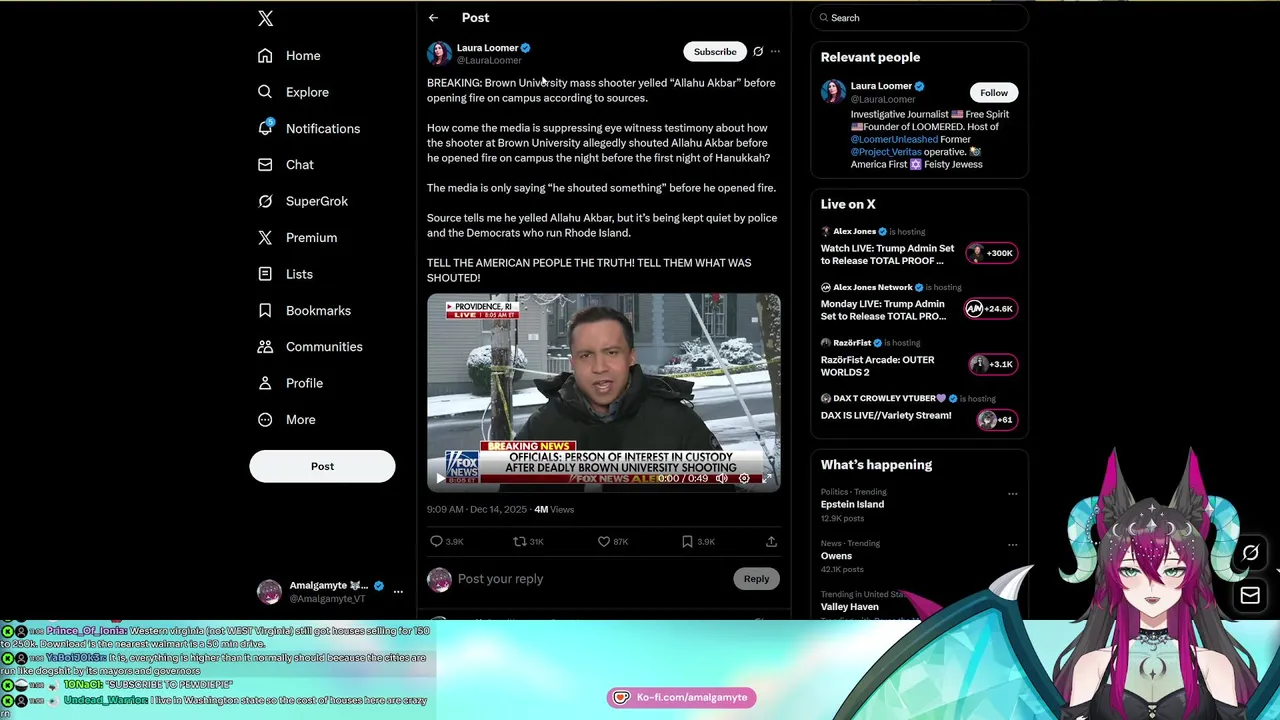Play the Fox News video
The height and width of the screenshot is (720, 1280).
440,479
